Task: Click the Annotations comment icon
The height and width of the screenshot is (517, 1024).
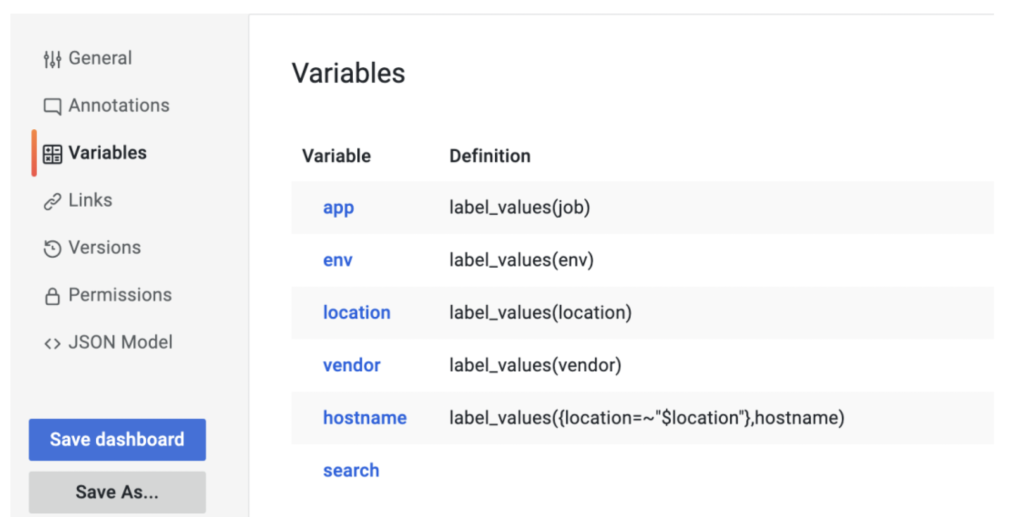Action: [52, 106]
